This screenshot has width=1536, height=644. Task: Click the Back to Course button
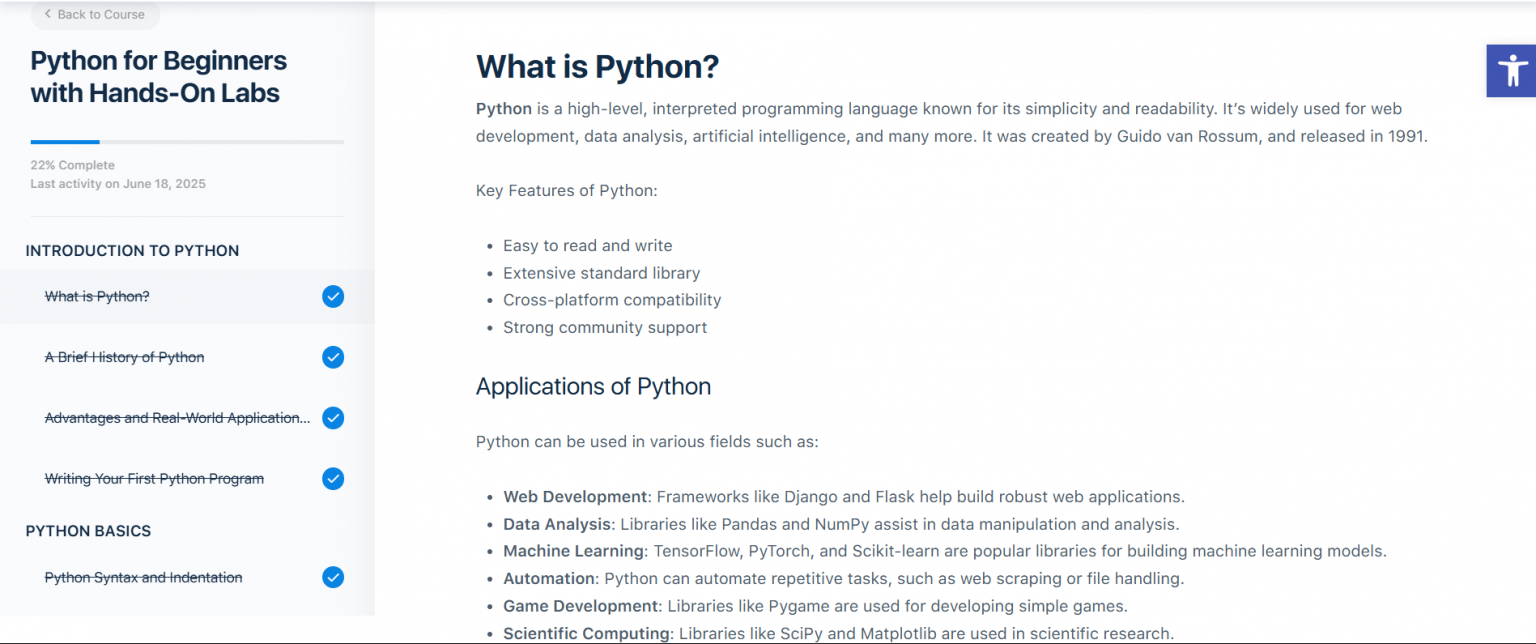click(94, 14)
